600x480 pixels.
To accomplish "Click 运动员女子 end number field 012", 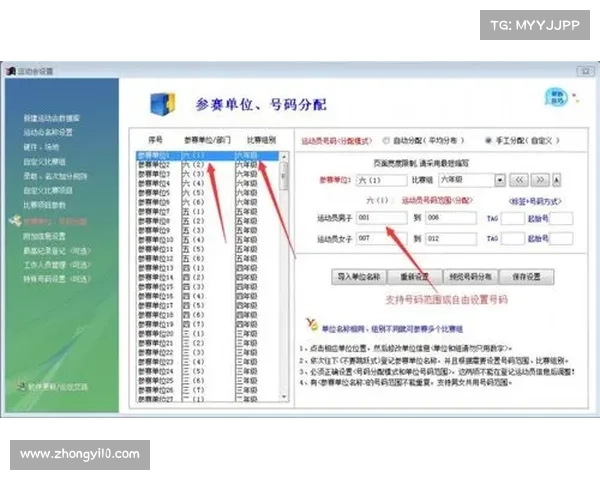I will click(x=451, y=238).
